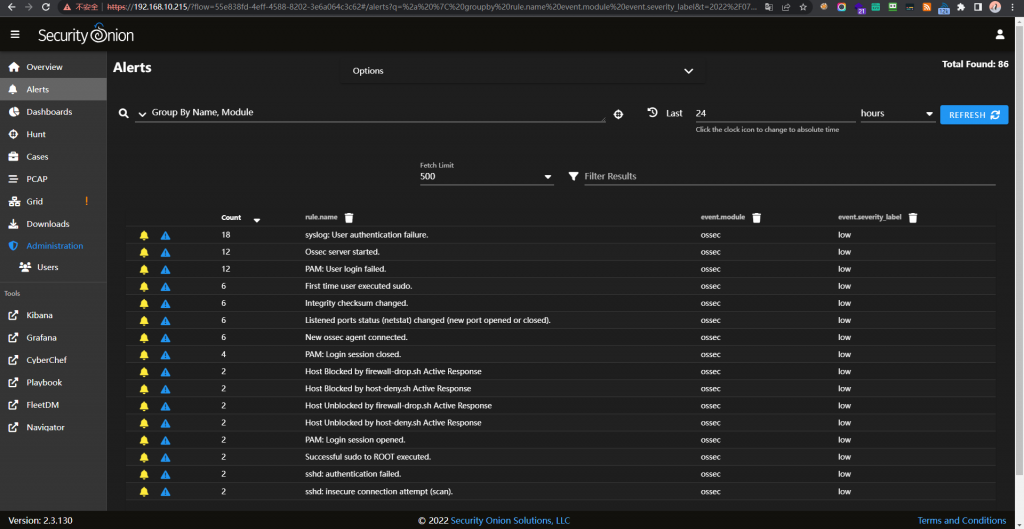Open the hamburger navigation menu

tap(15, 35)
